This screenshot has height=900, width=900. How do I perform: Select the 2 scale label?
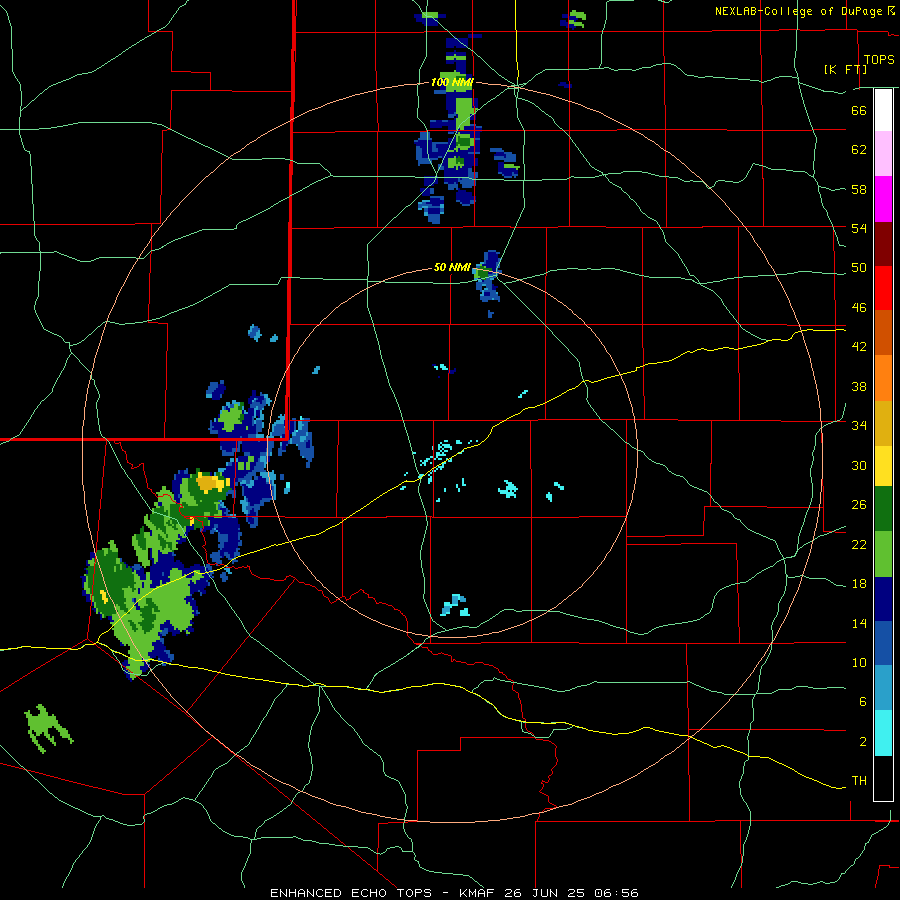click(x=863, y=742)
